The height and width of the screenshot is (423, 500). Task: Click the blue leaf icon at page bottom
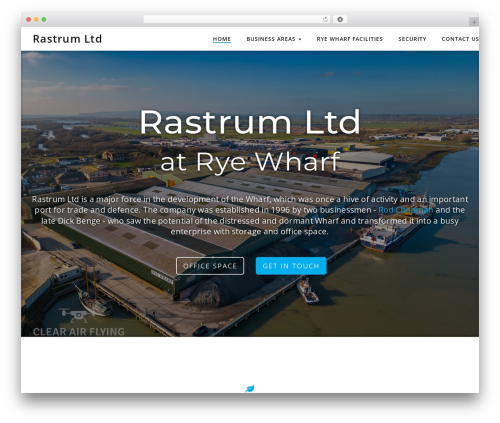(250, 389)
